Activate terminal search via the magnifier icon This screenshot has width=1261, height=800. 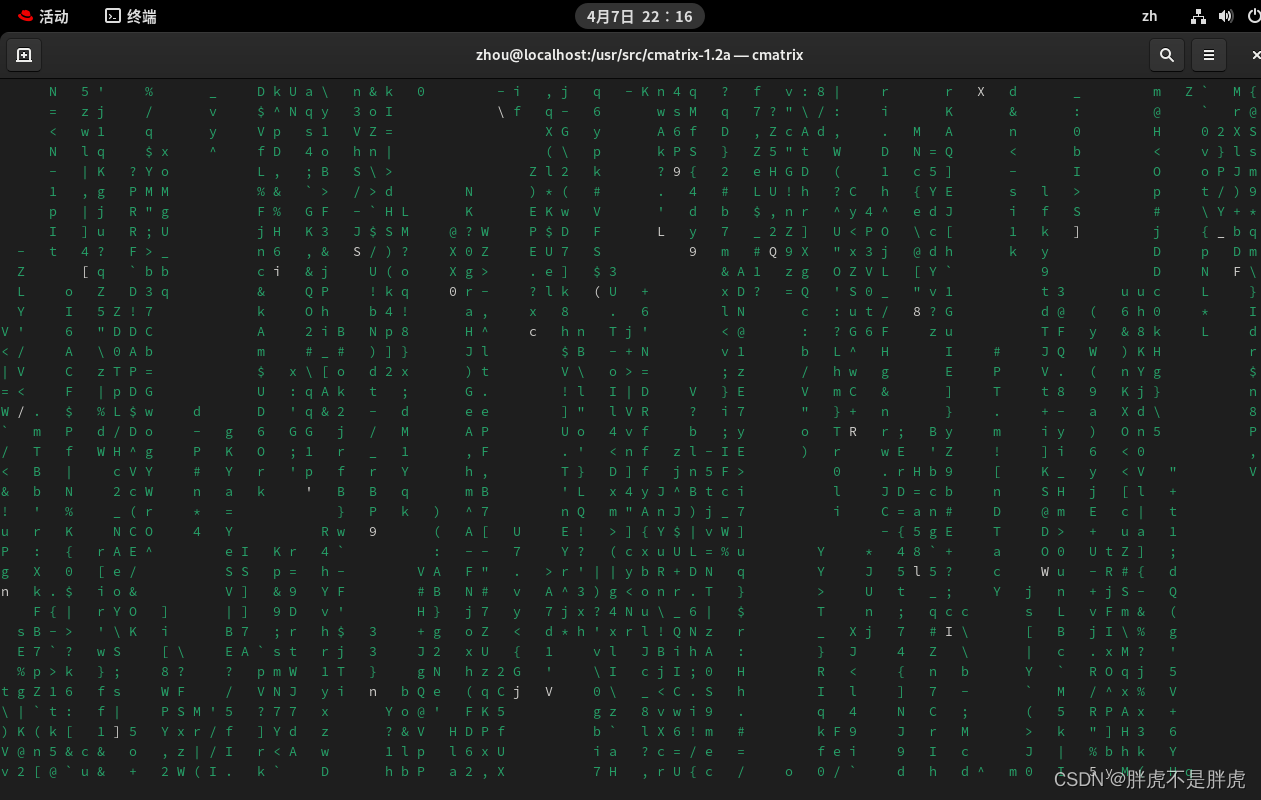pos(1167,55)
